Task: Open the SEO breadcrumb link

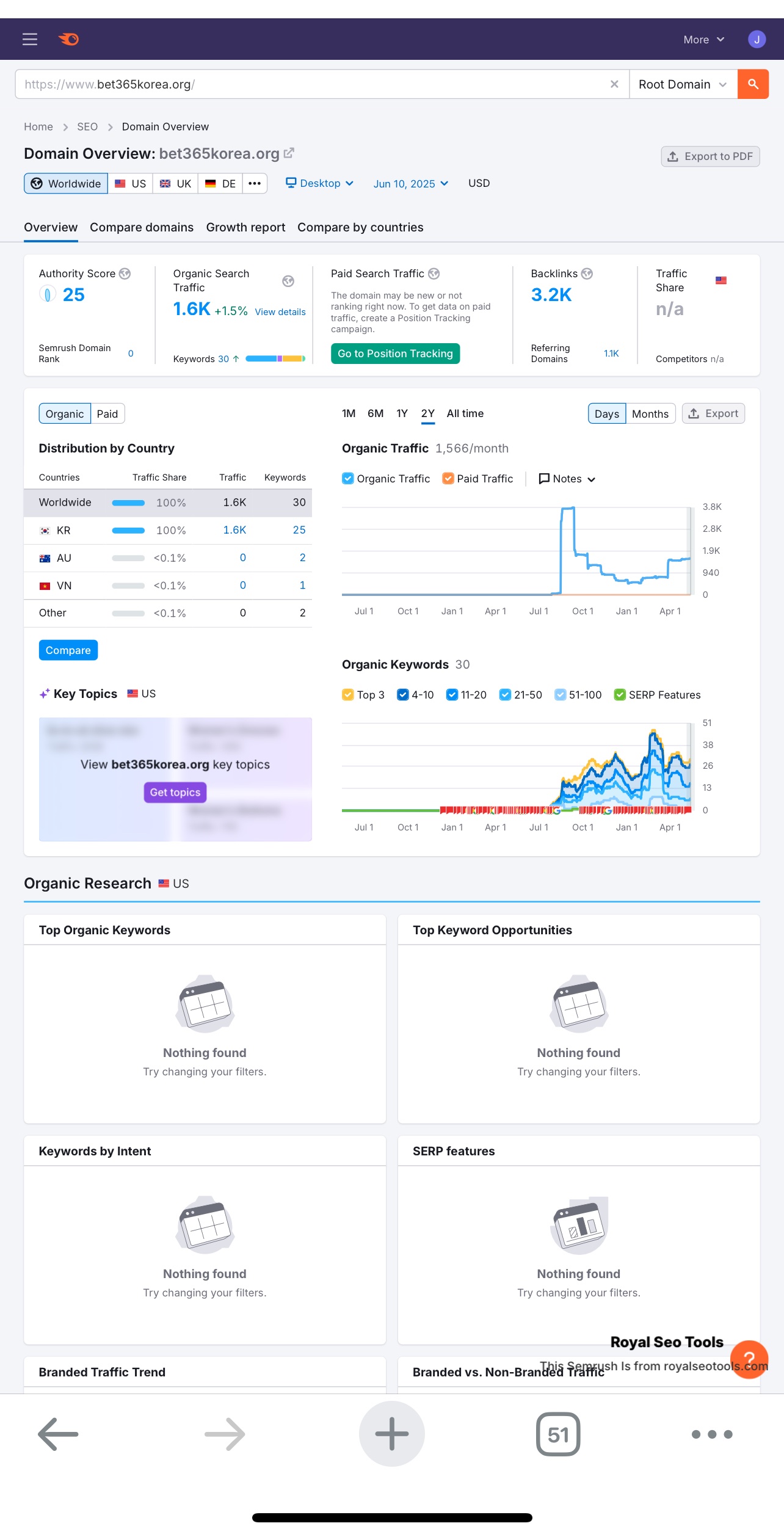Action: click(x=87, y=126)
